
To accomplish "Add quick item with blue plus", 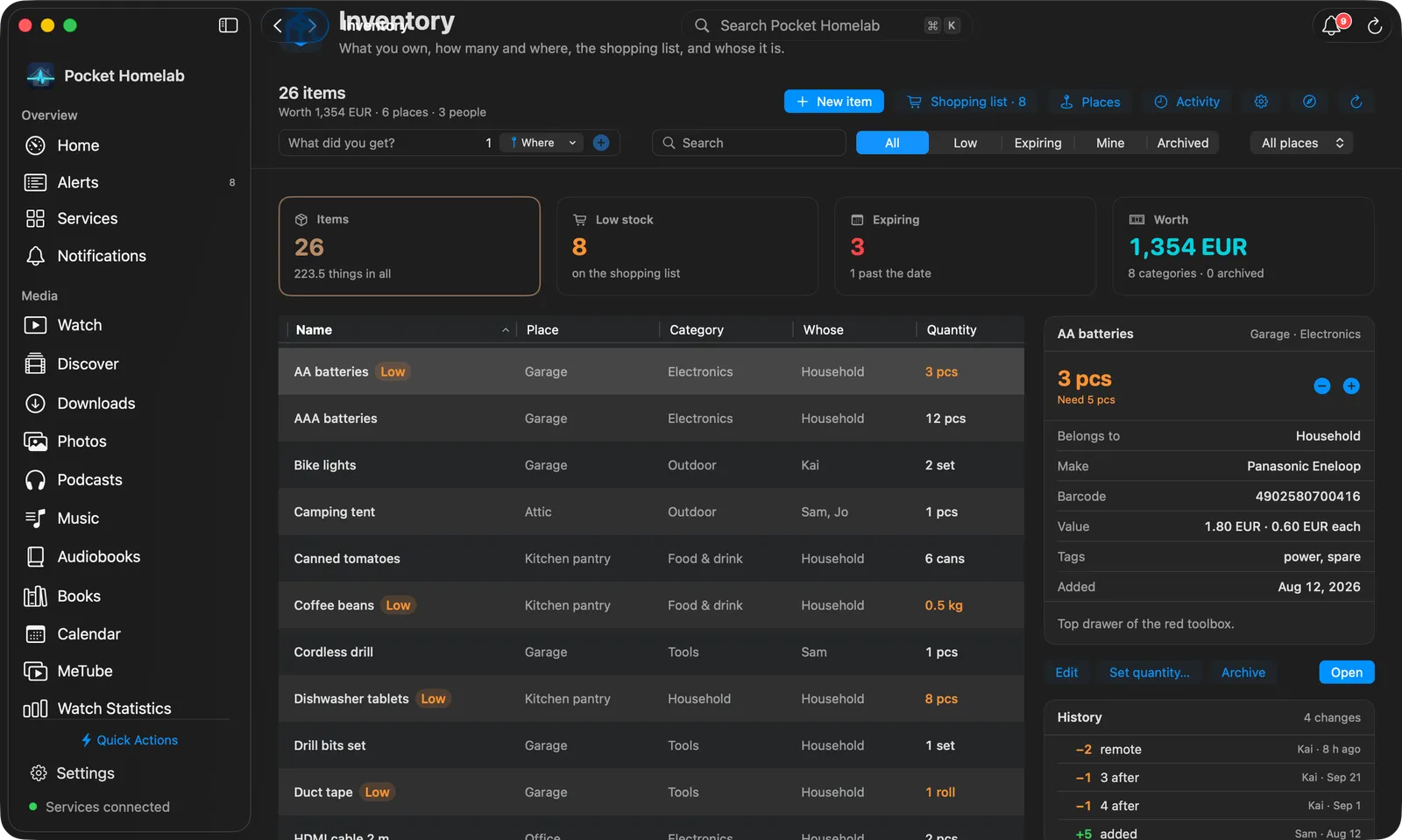I will pyautogui.click(x=601, y=143).
